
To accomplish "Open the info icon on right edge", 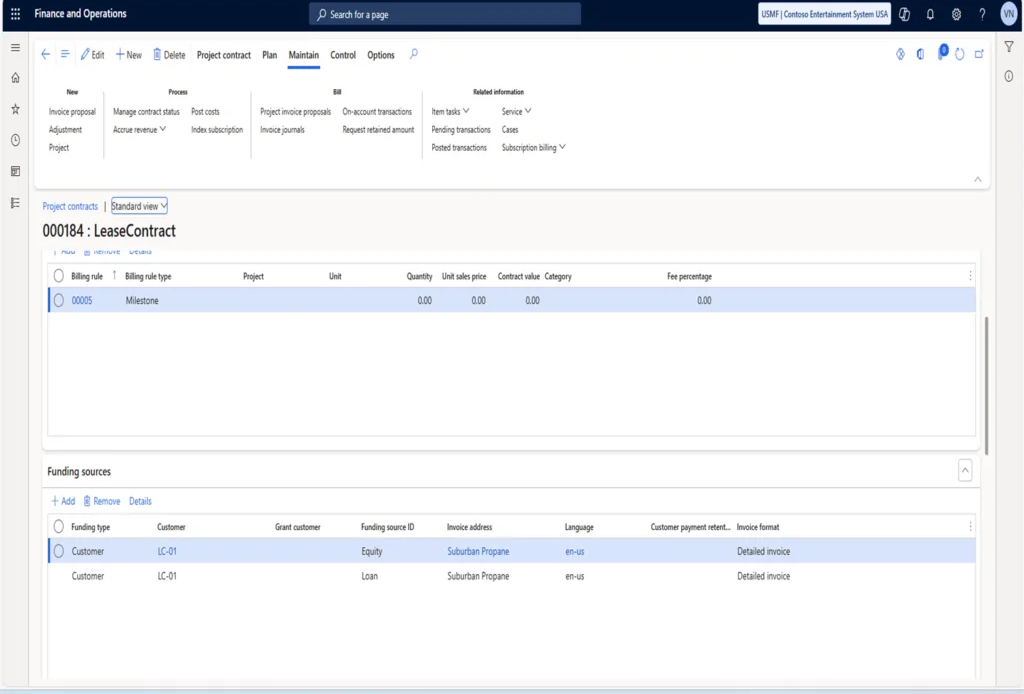I will tap(1009, 76).
